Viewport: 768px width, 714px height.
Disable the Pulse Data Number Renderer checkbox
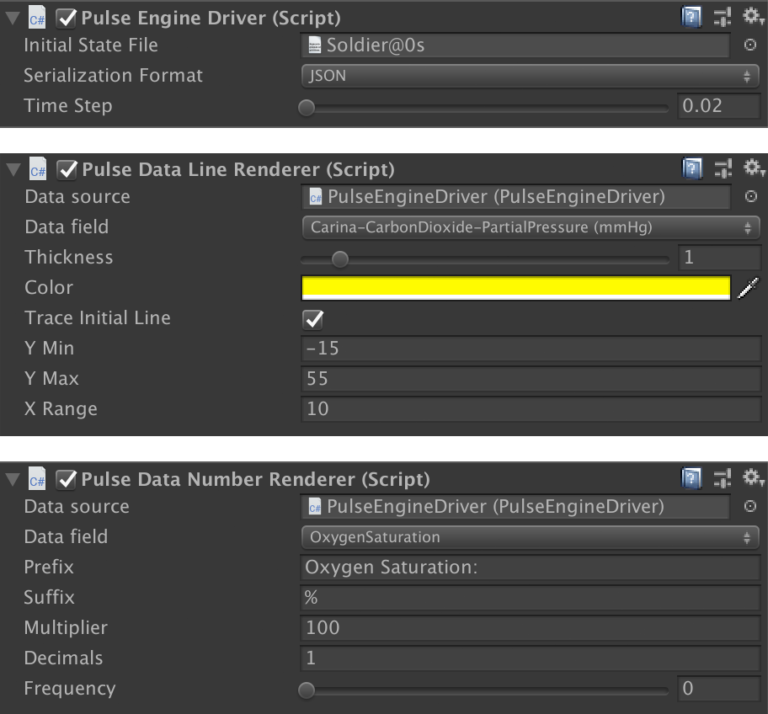(68, 480)
